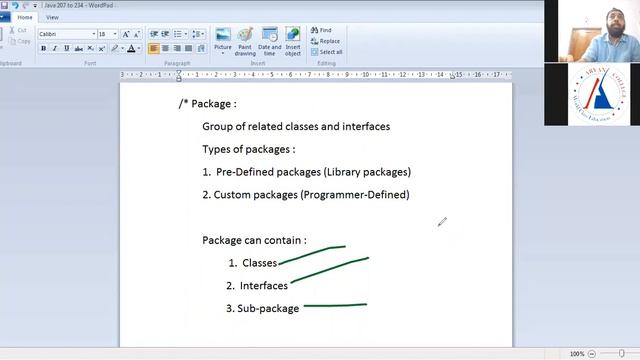Click the left indent marker on the ruler

[x=178, y=76]
